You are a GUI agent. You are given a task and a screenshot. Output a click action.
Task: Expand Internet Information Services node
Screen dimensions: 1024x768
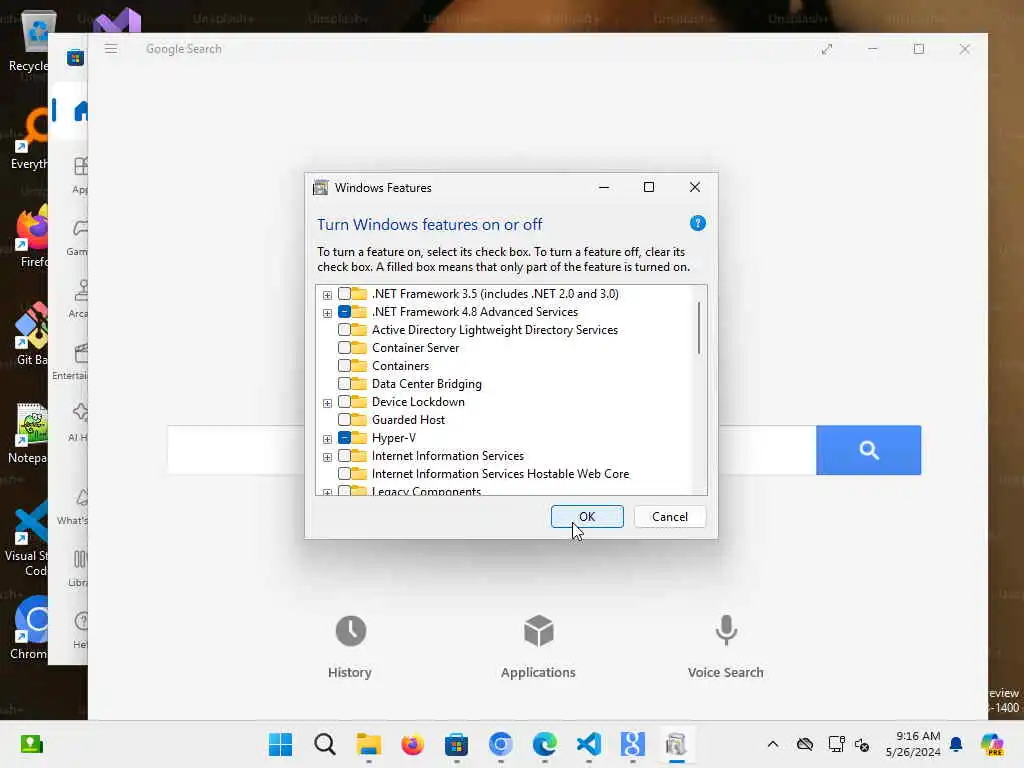(x=327, y=456)
